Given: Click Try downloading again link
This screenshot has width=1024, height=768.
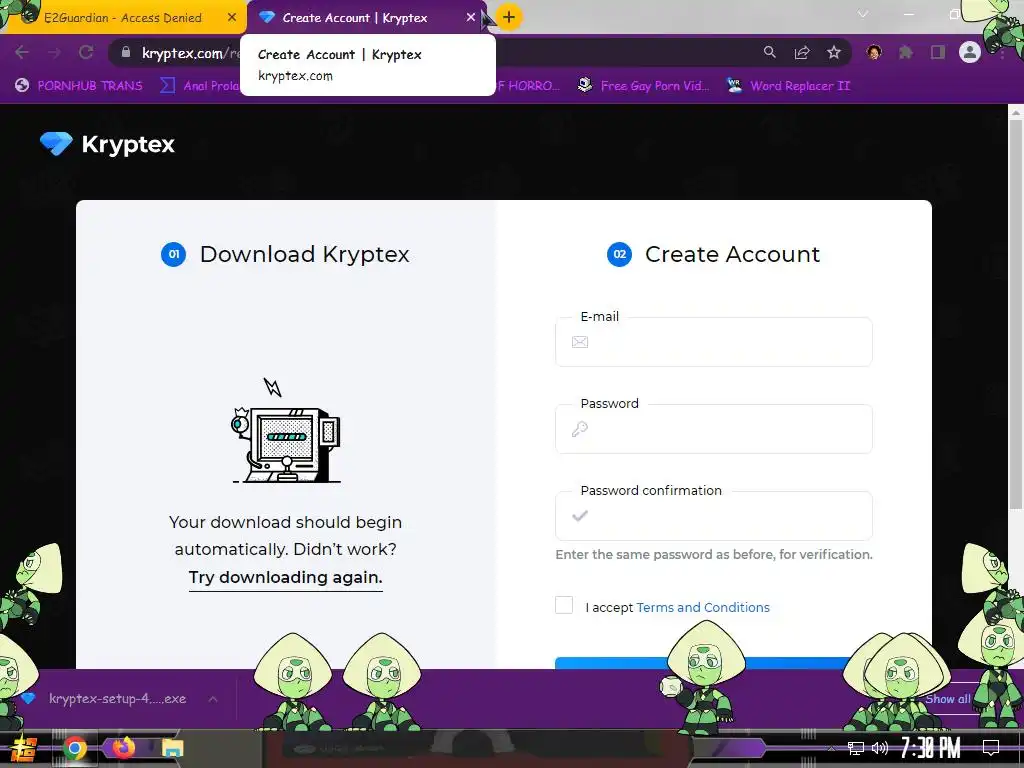Looking at the screenshot, I should click(285, 578).
